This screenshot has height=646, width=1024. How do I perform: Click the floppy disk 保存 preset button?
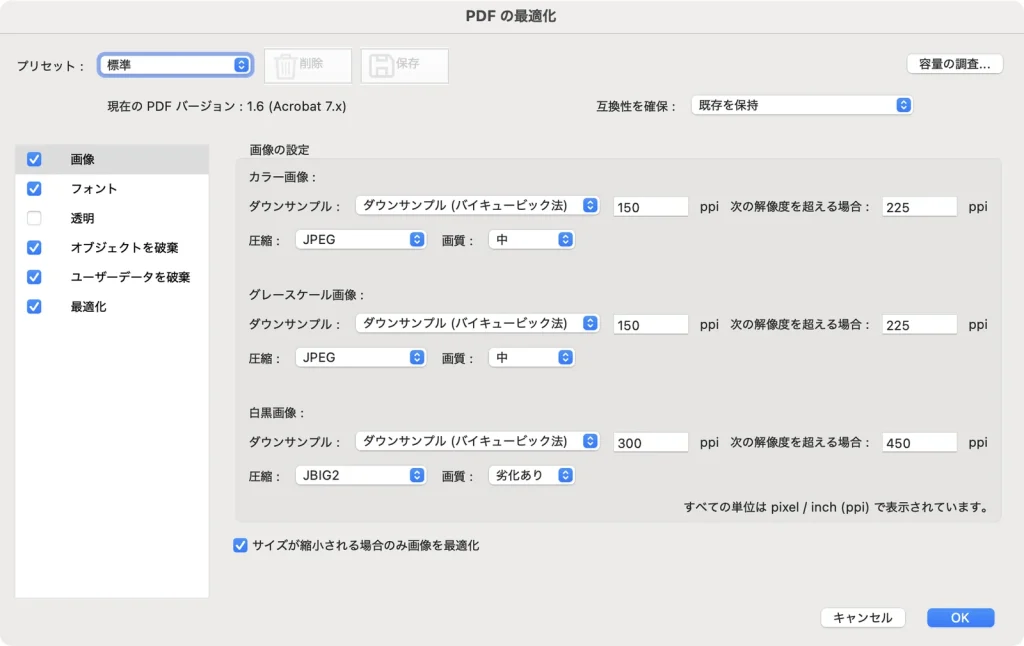[x=404, y=65]
